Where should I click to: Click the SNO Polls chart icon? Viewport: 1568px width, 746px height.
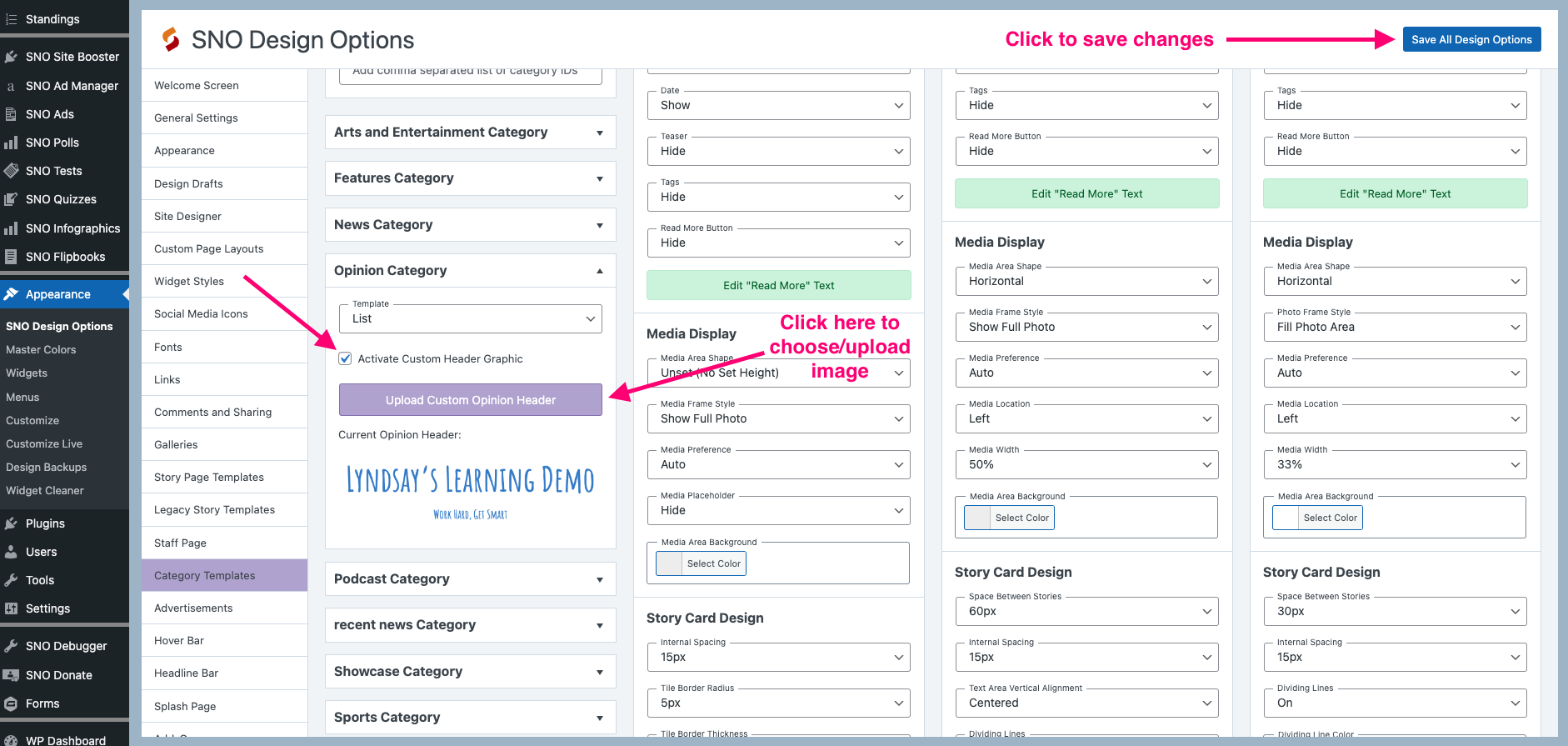pyautogui.click(x=11, y=143)
